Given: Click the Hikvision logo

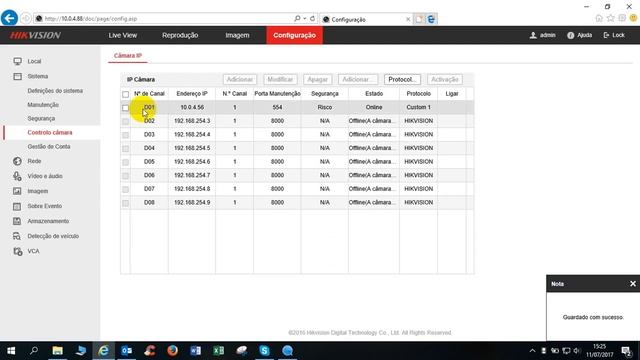Looking at the screenshot, I should [36, 35].
